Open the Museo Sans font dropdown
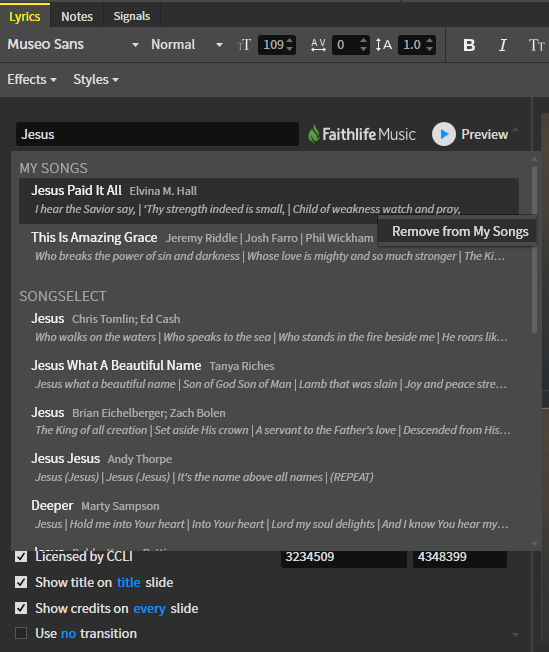The width and height of the screenshot is (549, 652). coord(73,44)
